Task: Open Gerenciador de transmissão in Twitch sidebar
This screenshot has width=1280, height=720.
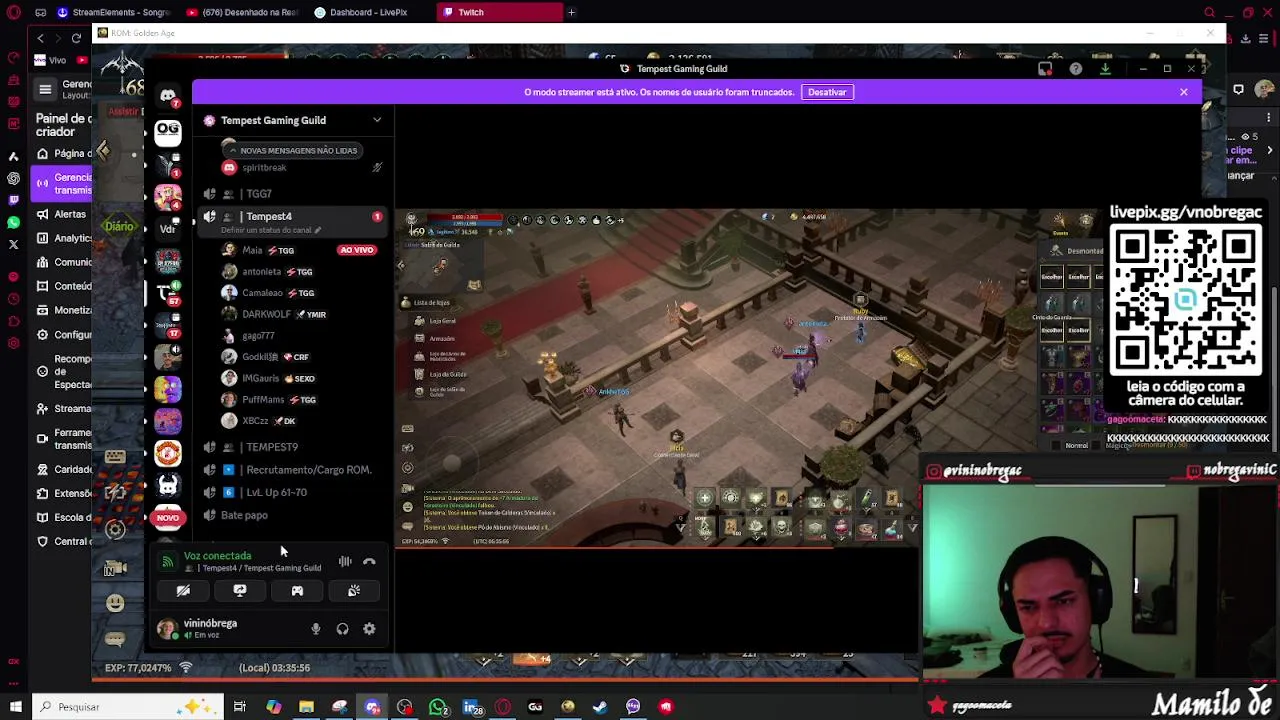Action: [62, 183]
